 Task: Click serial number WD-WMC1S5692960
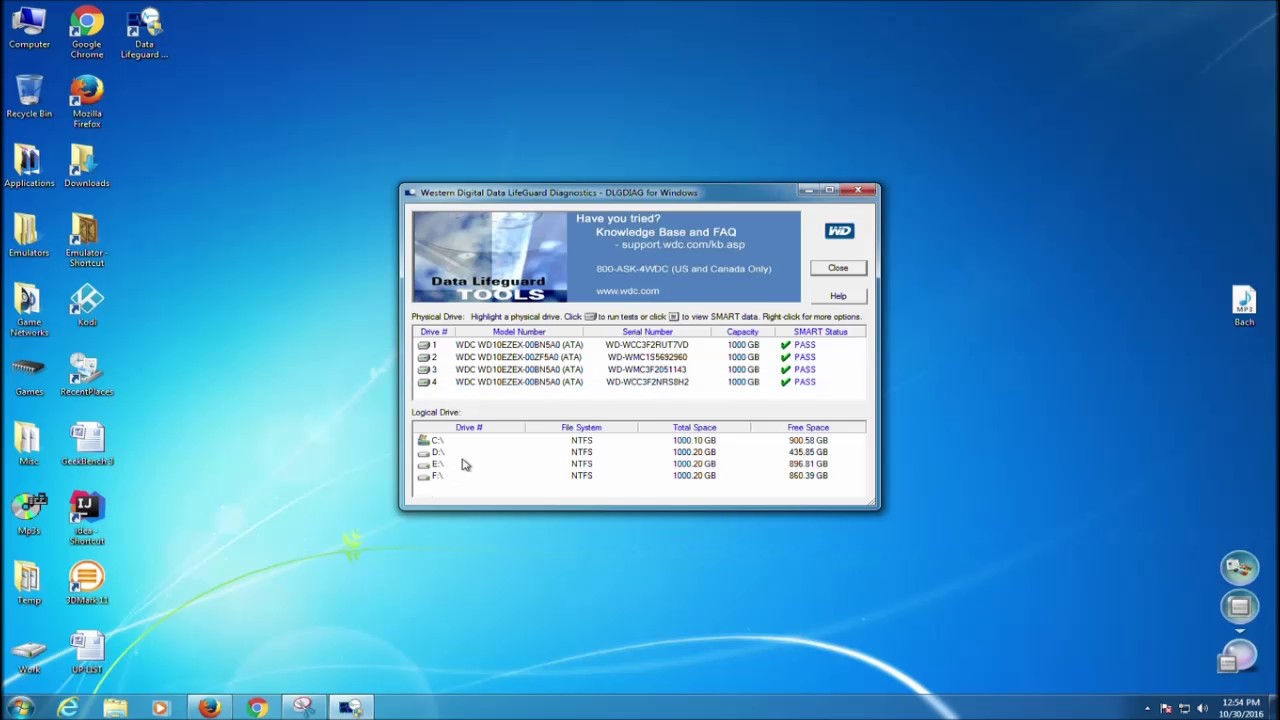click(x=647, y=357)
